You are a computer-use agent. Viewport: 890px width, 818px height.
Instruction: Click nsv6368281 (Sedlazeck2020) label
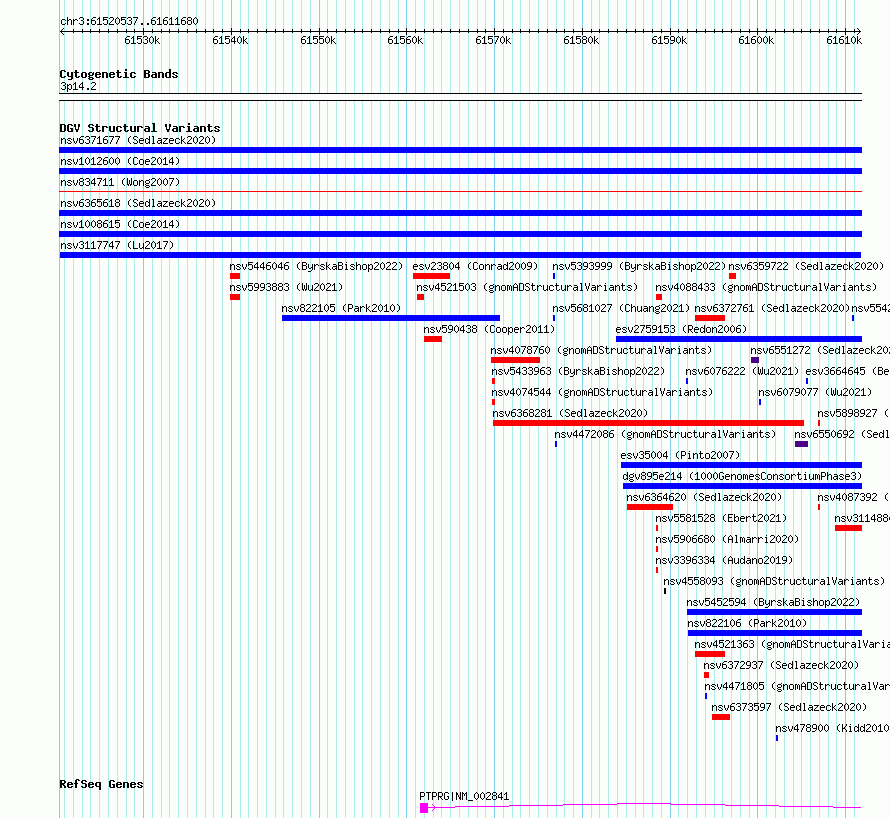570,413
